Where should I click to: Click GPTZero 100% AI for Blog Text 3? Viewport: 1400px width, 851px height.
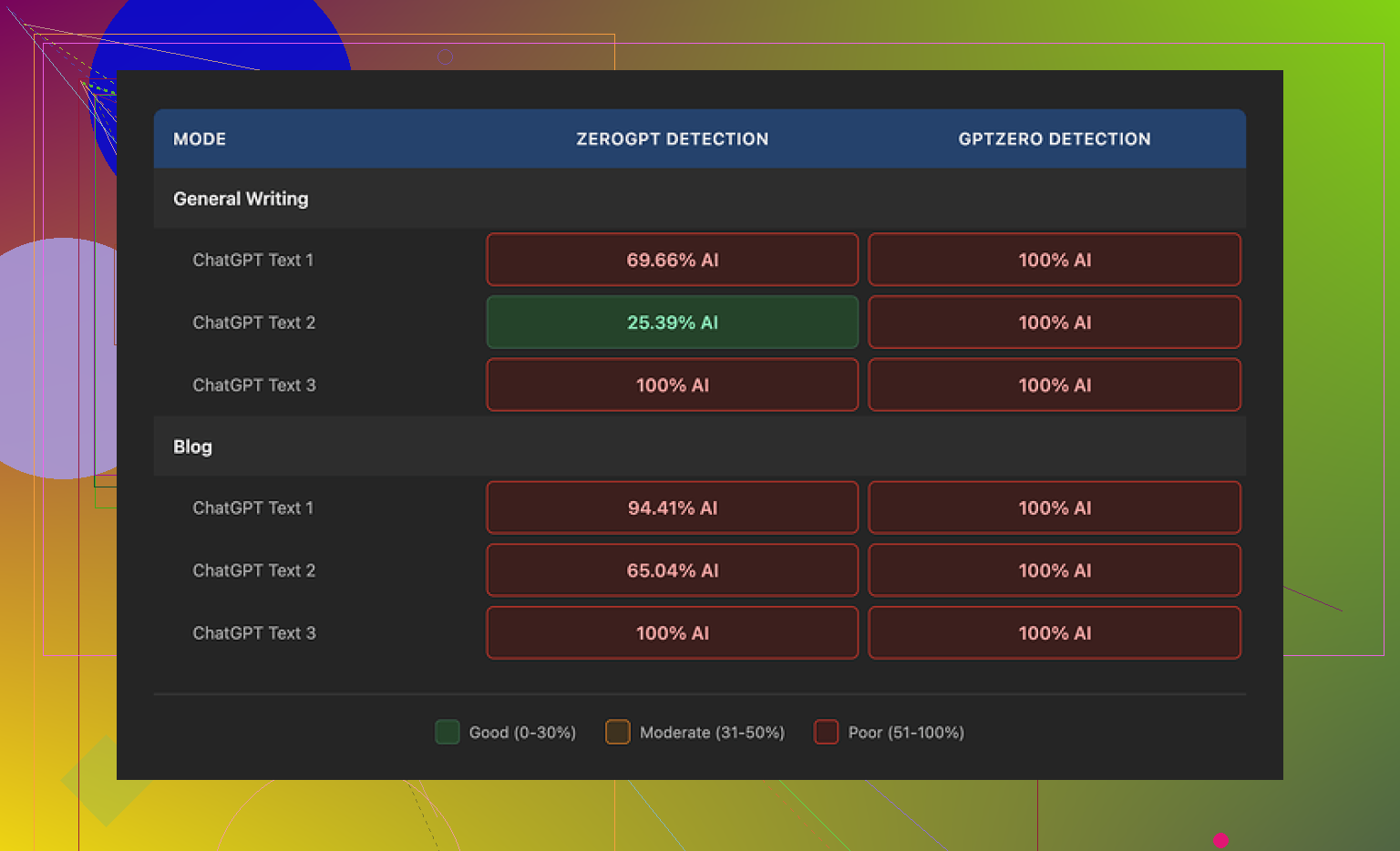1054,633
